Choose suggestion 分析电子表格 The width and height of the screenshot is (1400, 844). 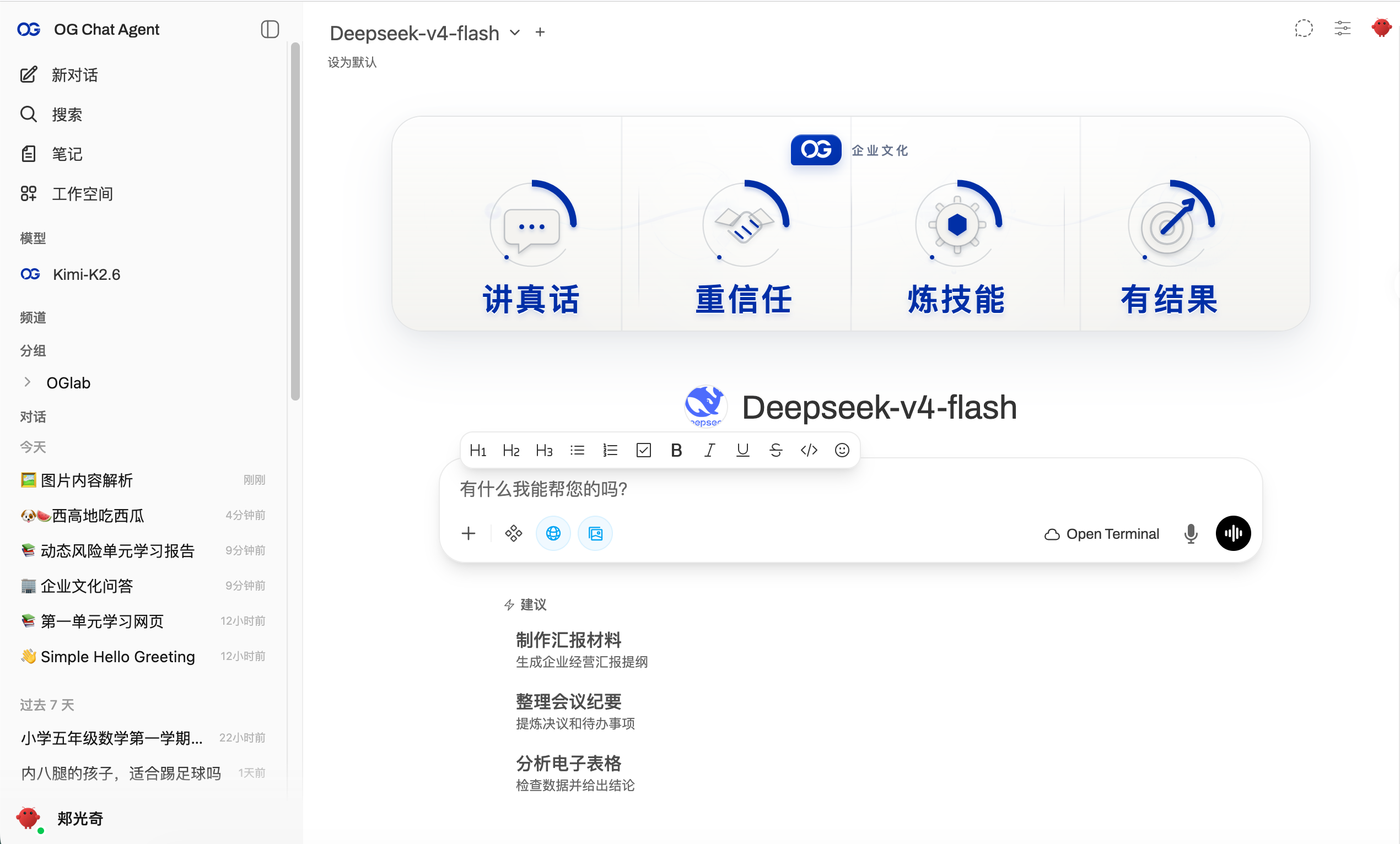pos(575,773)
